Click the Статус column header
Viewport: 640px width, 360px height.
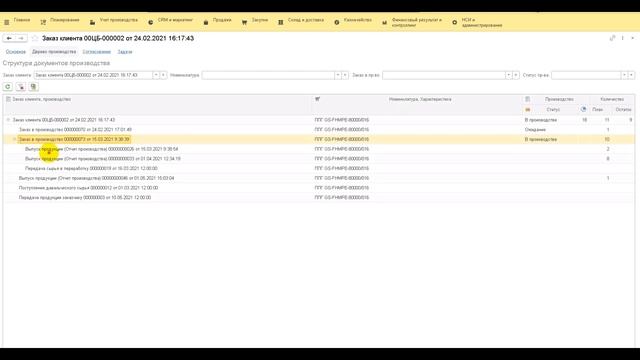pyautogui.click(x=553, y=110)
